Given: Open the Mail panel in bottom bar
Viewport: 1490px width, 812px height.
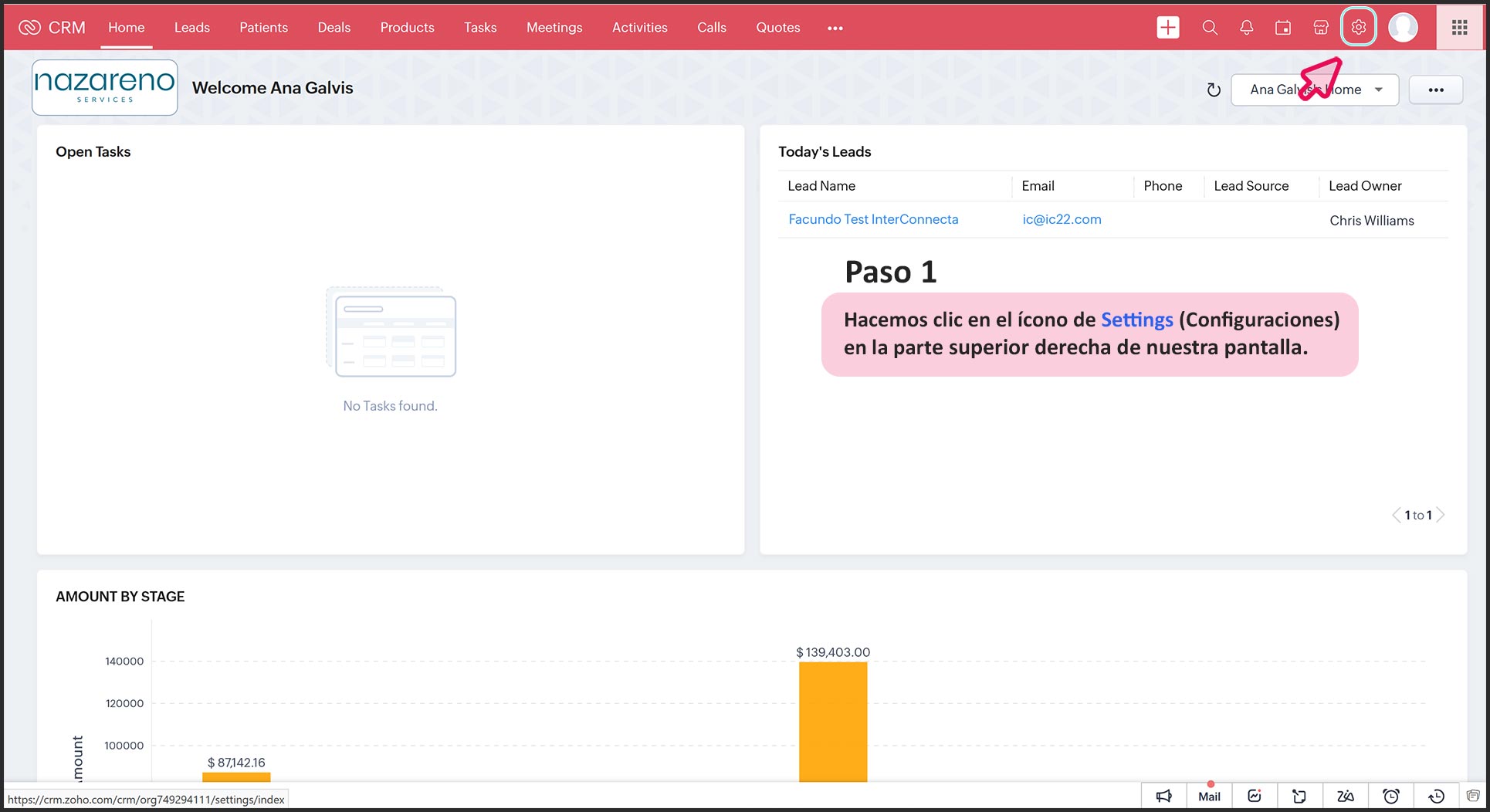Looking at the screenshot, I should [1209, 797].
